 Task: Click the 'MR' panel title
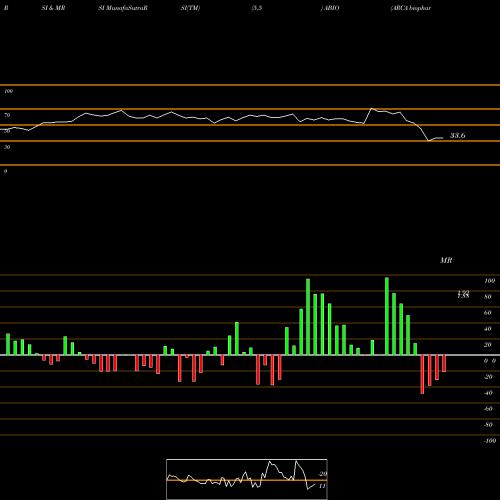[446, 260]
